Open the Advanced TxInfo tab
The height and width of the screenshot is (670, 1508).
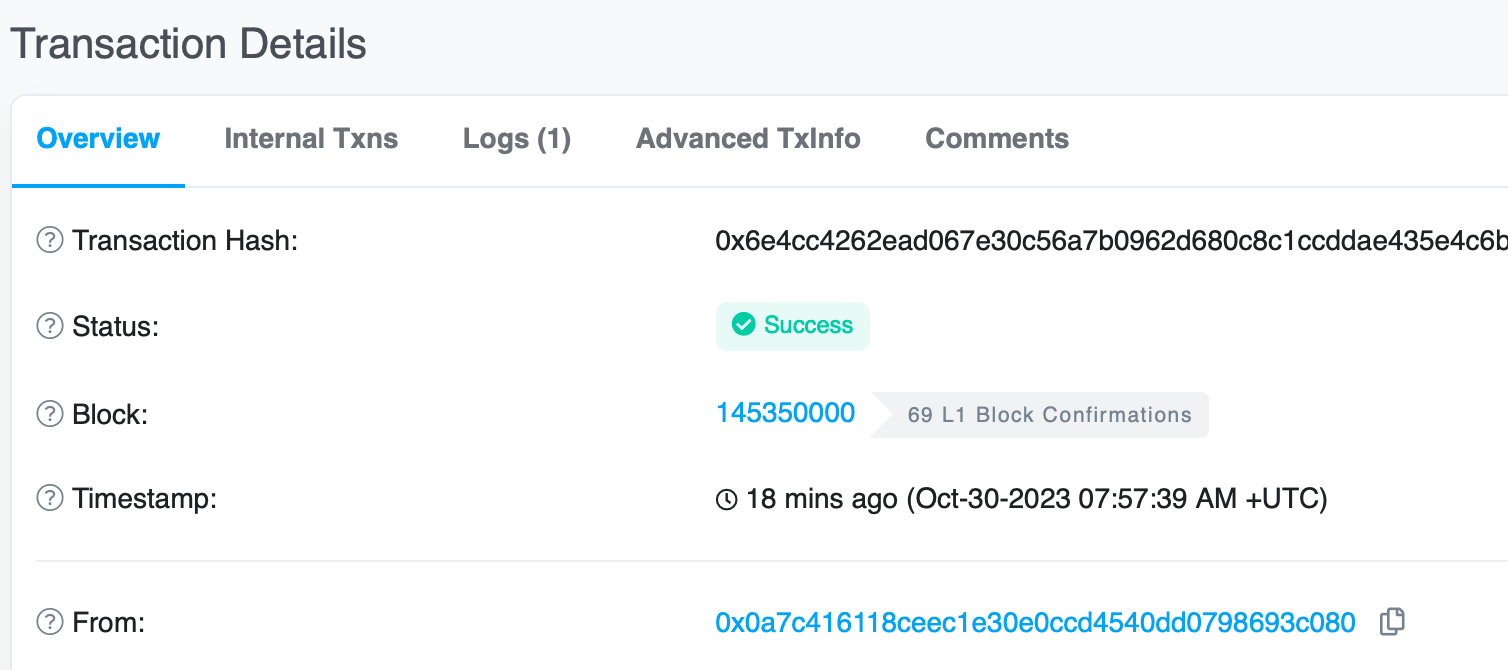tap(748, 139)
